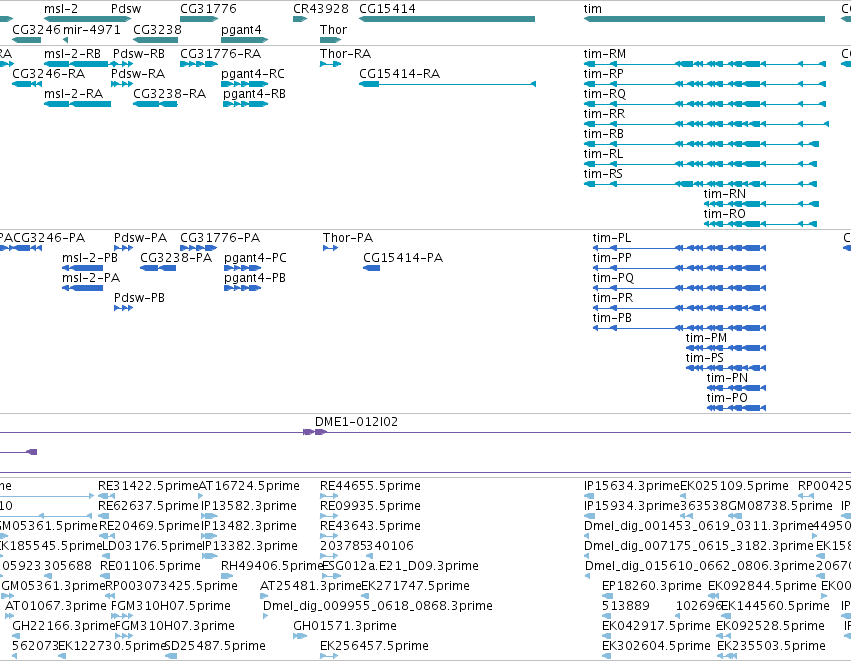Viewport: 851px width, 661px height.
Task: Click the long tim gene bar glyph
Action: pos(704,19)
